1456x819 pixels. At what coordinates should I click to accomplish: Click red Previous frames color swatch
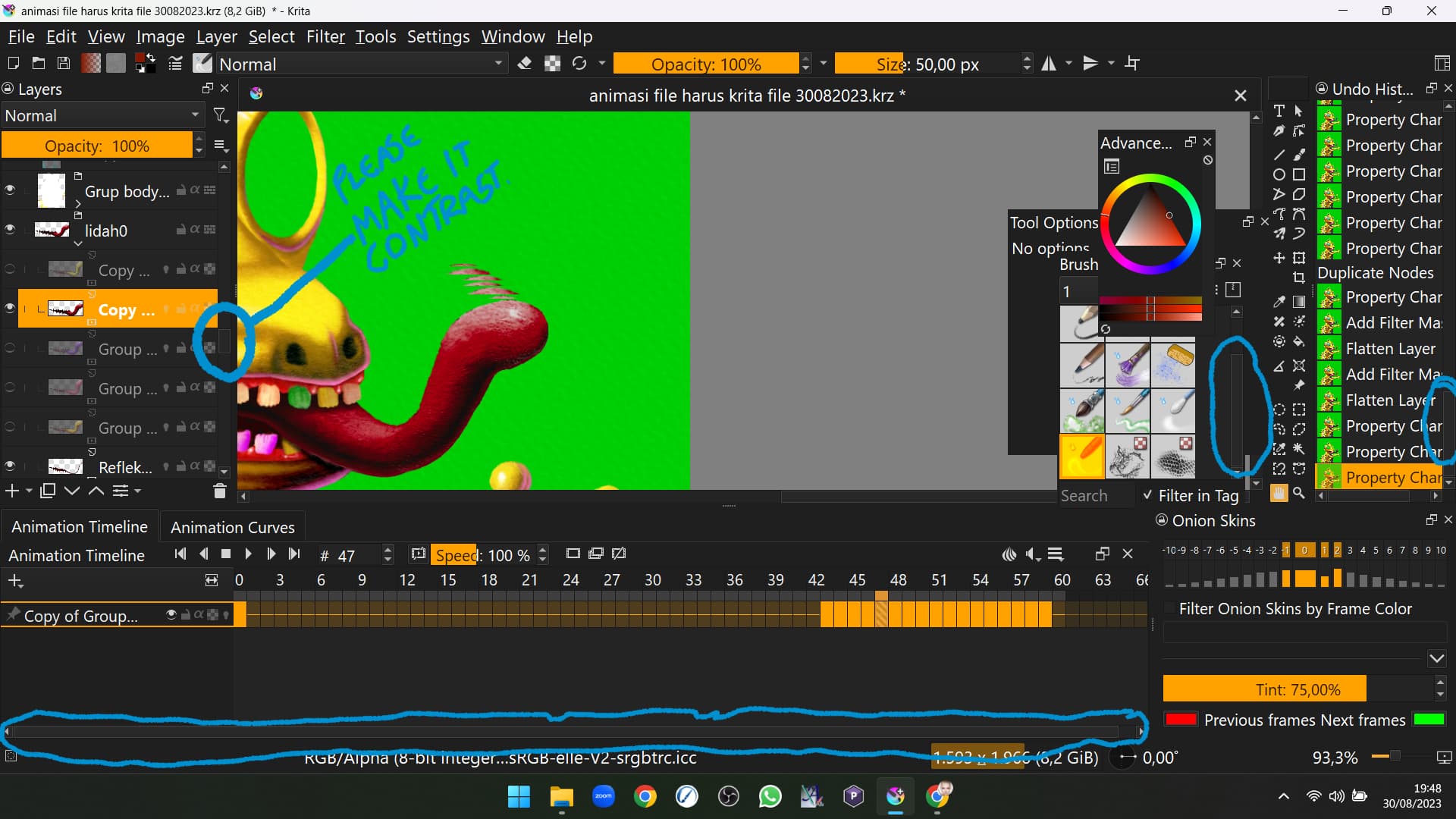tap(1181, 720)
